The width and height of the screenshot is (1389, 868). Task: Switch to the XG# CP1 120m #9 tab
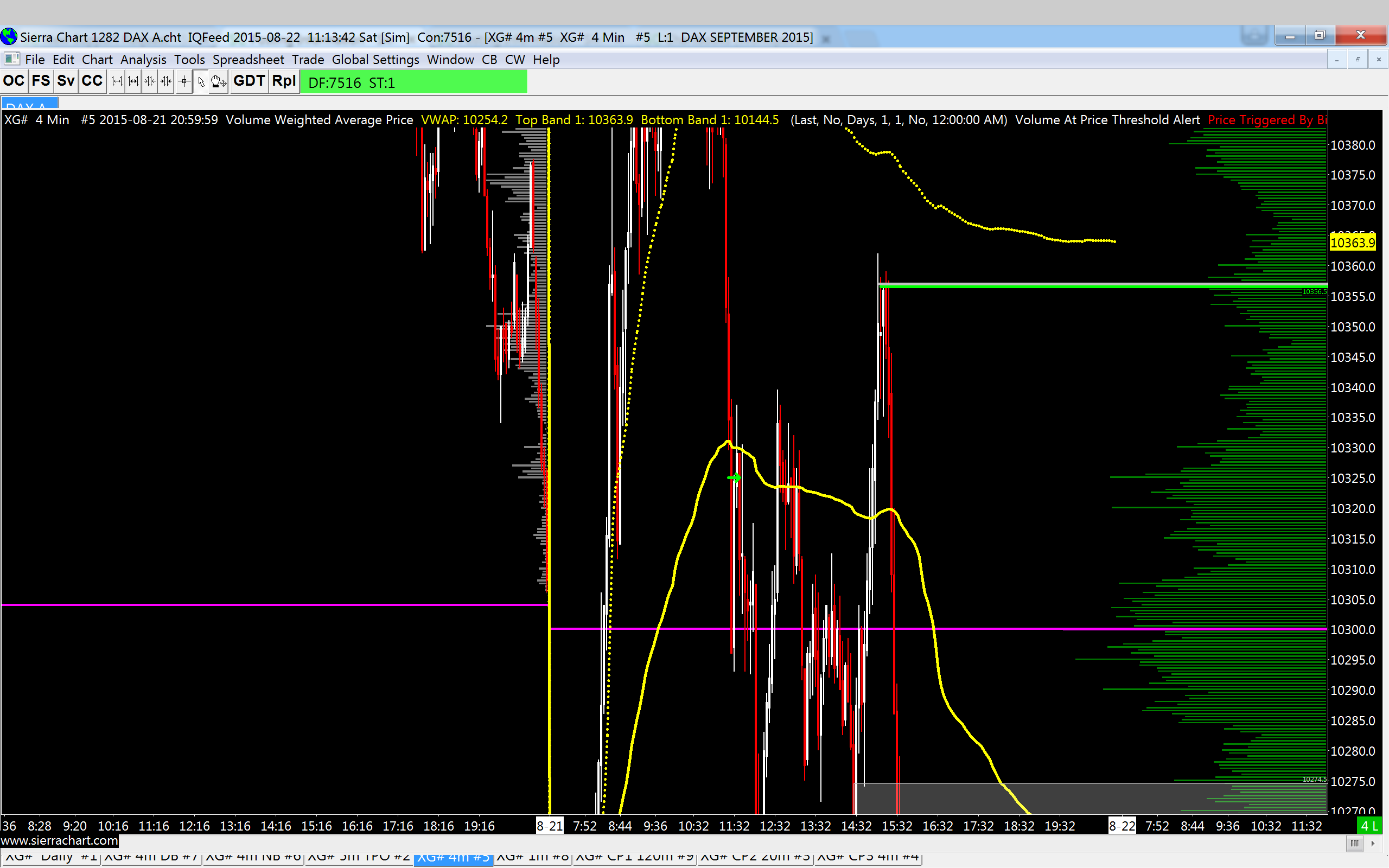pos(634,857)
